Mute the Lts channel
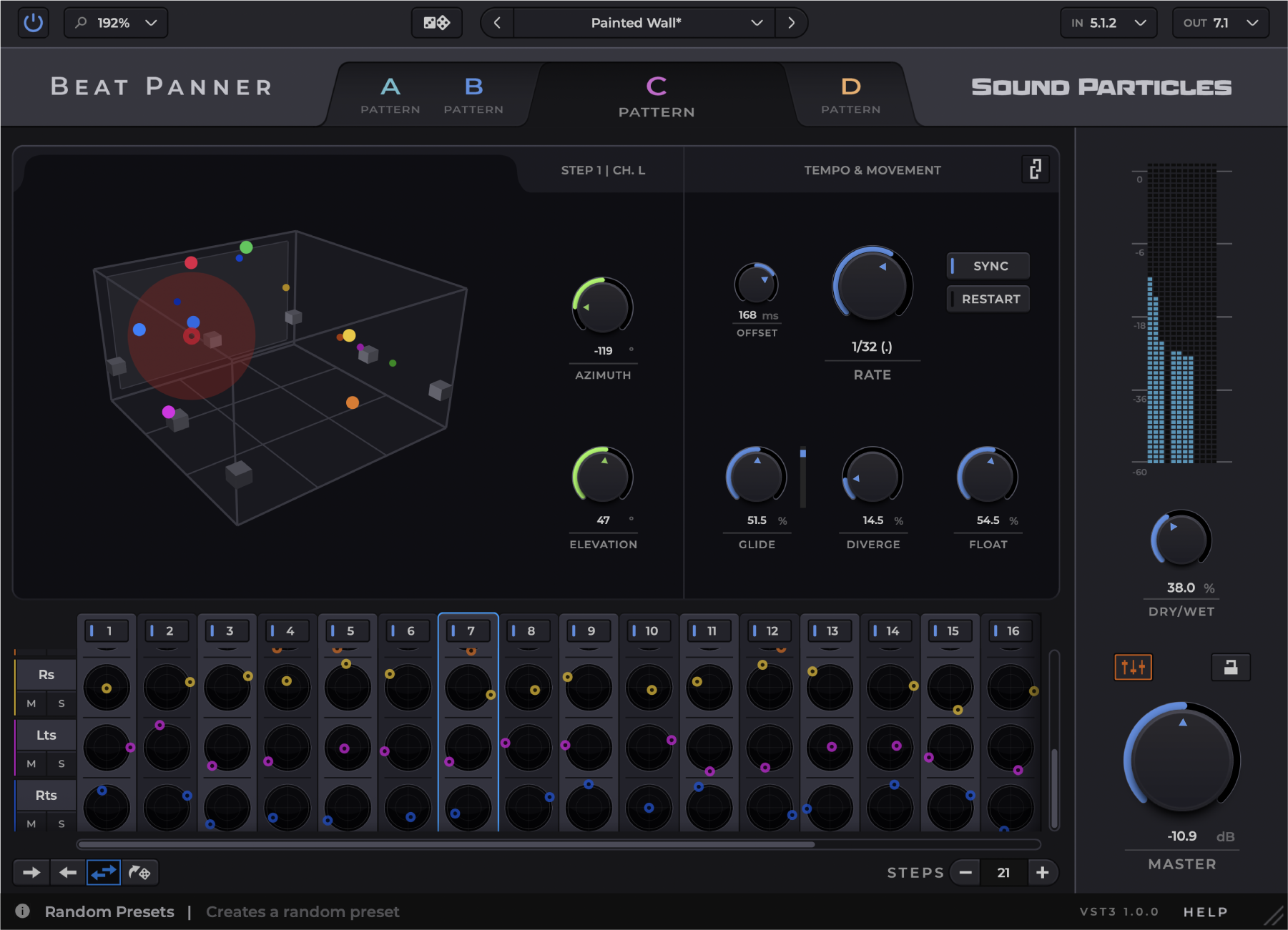The height and width of the screenshot is (930, 1288). (x=31, y=763)
